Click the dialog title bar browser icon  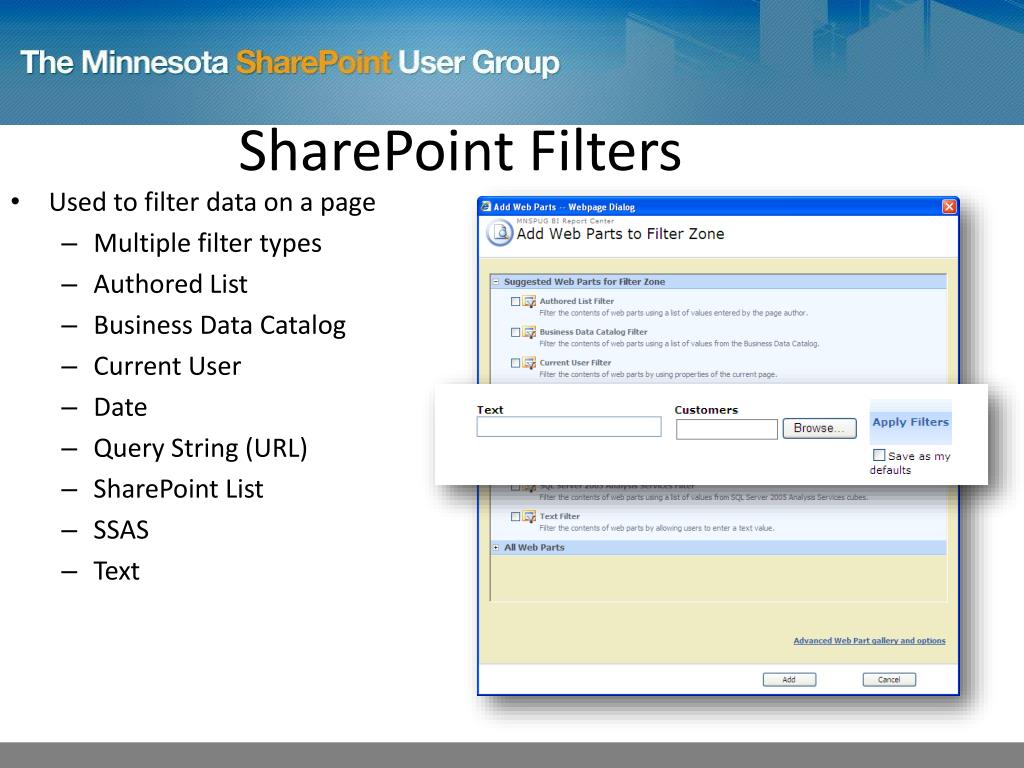[485, 207]
